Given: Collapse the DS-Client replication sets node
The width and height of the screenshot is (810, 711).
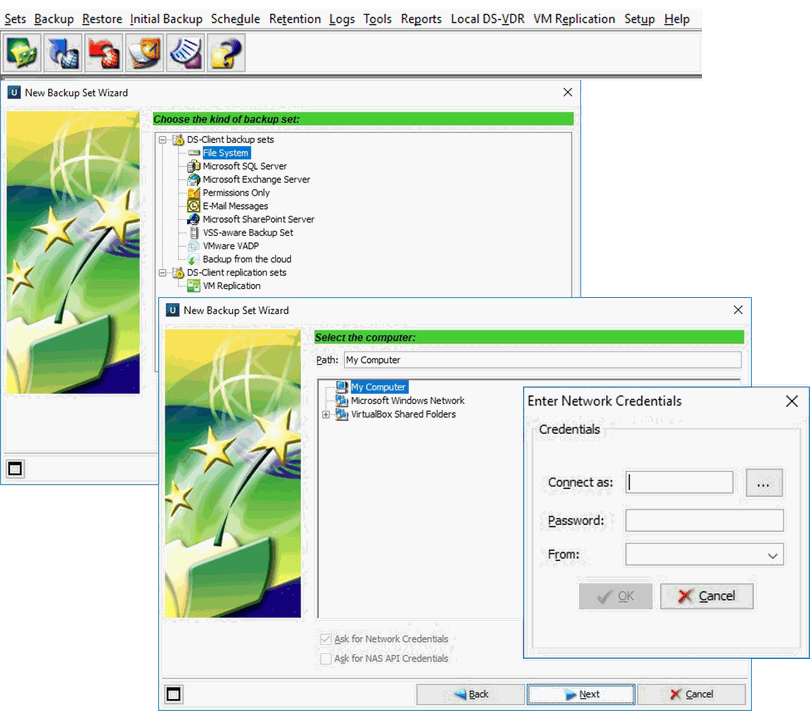Looking at the screenshot, I should tap(163, 272).
